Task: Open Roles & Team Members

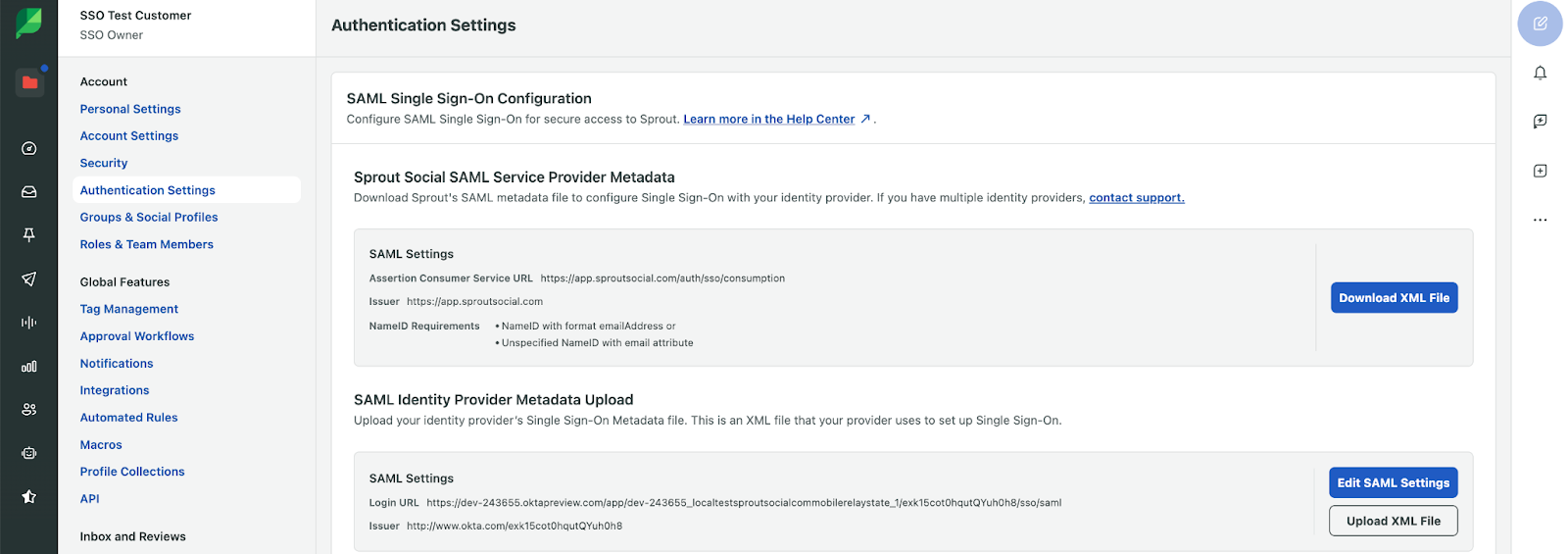Action: [x=147, y=245]
